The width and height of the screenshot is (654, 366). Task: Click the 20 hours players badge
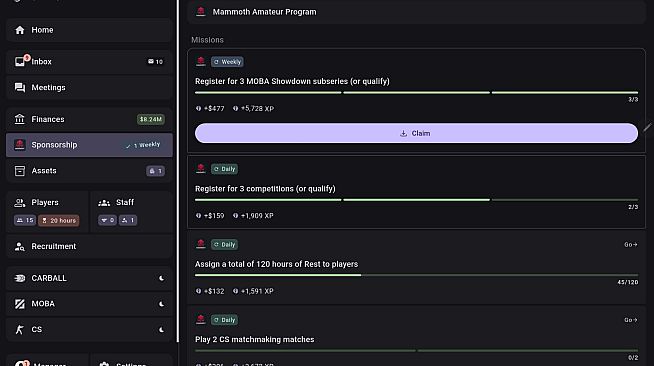[59, 220]
